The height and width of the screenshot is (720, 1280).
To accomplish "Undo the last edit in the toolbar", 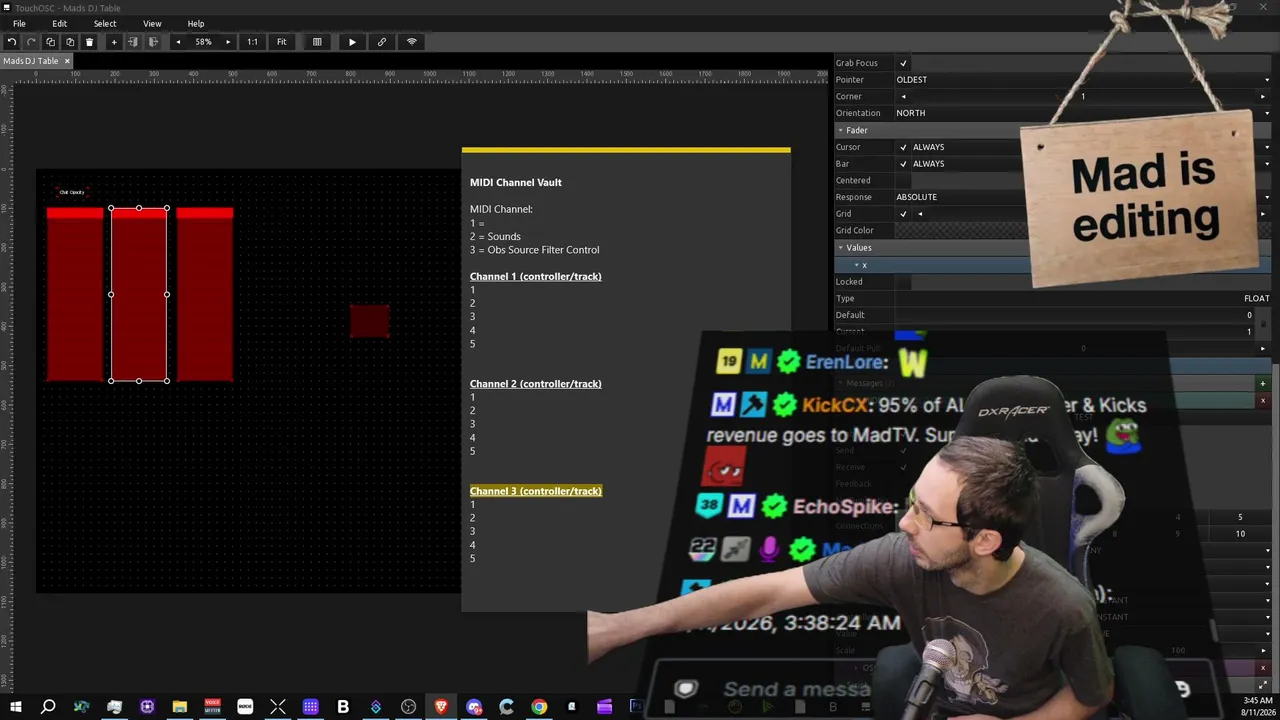I will [11, 42].
